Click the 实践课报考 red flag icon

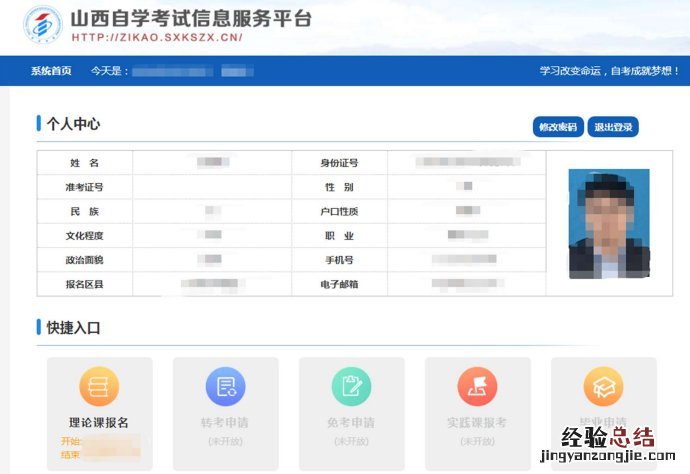click(x=477, y=387)
